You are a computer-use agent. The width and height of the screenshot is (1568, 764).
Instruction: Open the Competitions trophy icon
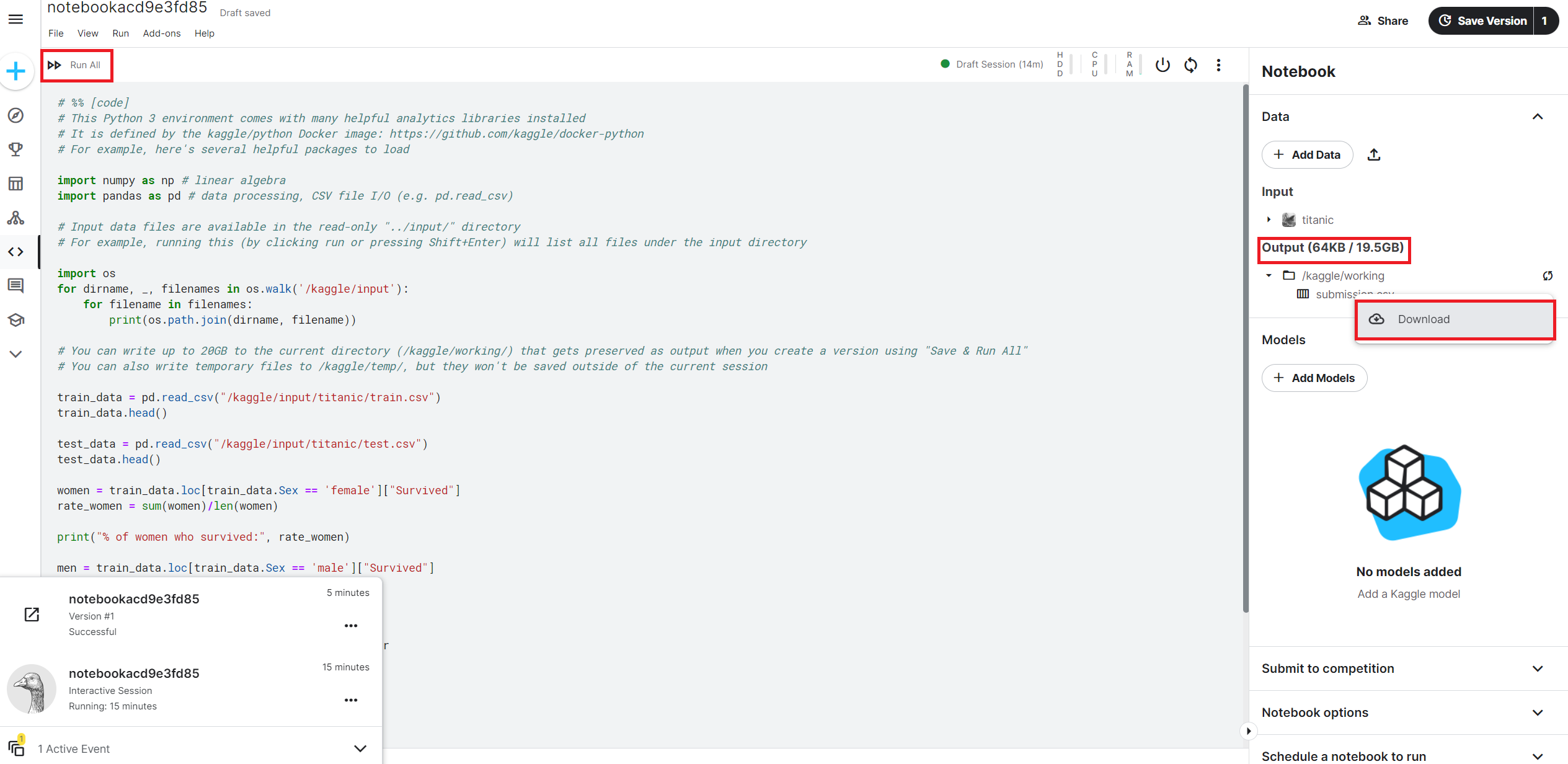16,149
